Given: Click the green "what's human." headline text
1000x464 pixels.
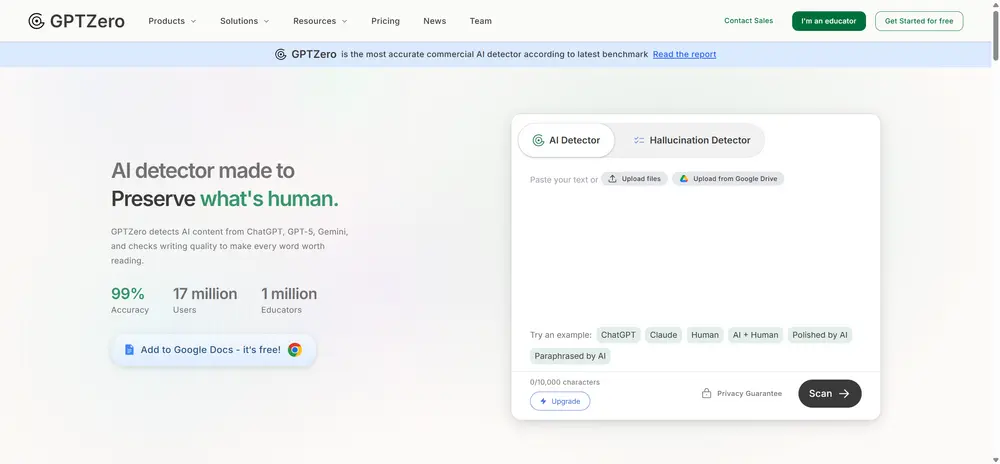Looking at the screenshot, I should pos(269,199).
